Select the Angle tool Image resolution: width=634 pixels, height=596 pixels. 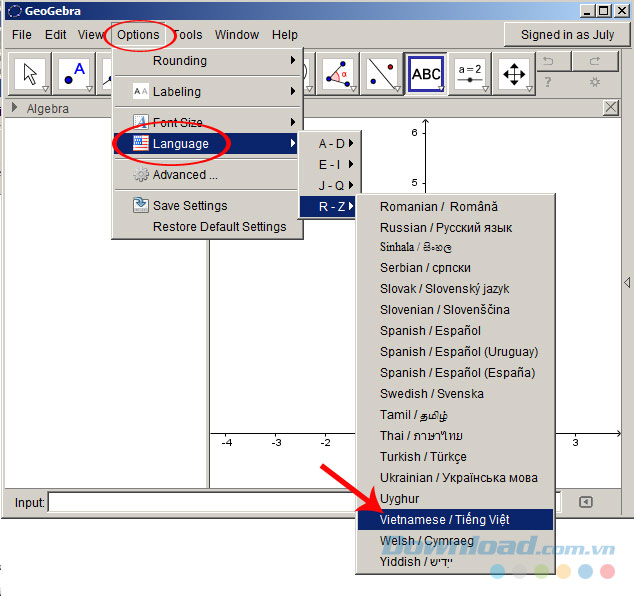click(338, 73)
